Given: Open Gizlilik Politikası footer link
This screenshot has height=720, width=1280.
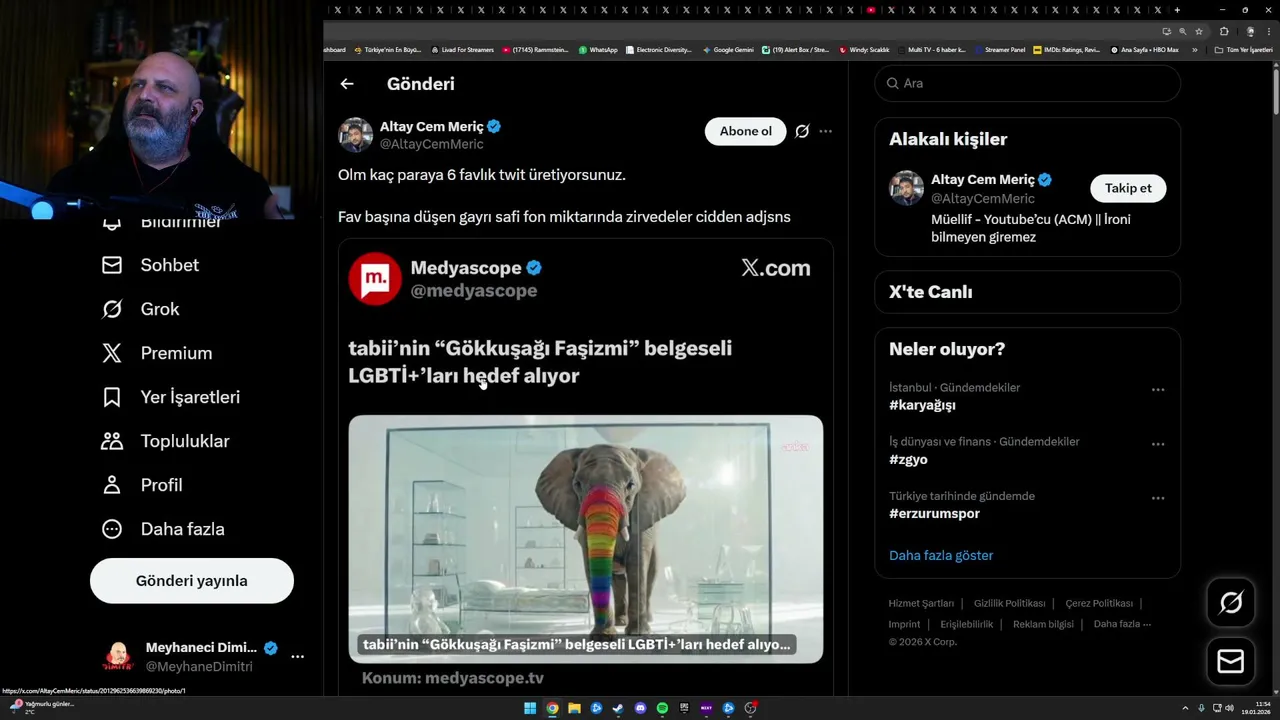Looking at the screenshot, I should pos(1009,603).
